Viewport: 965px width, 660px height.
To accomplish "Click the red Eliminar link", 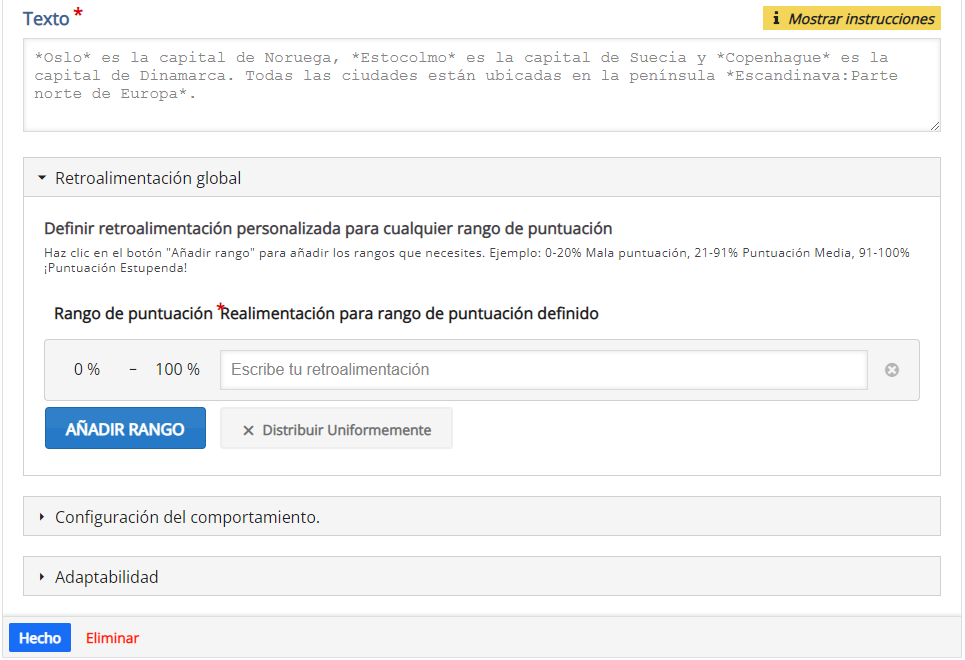I will [112, 638].
